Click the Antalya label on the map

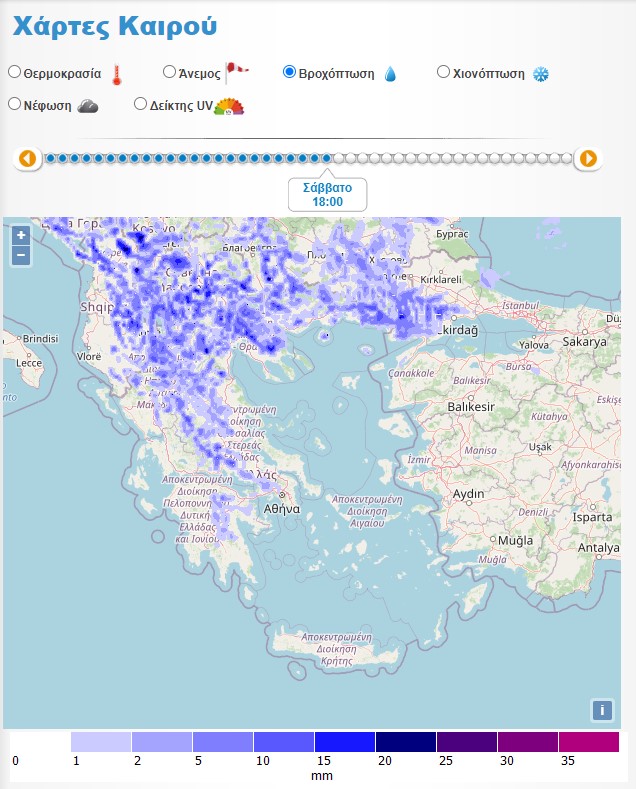pos(598,547)
